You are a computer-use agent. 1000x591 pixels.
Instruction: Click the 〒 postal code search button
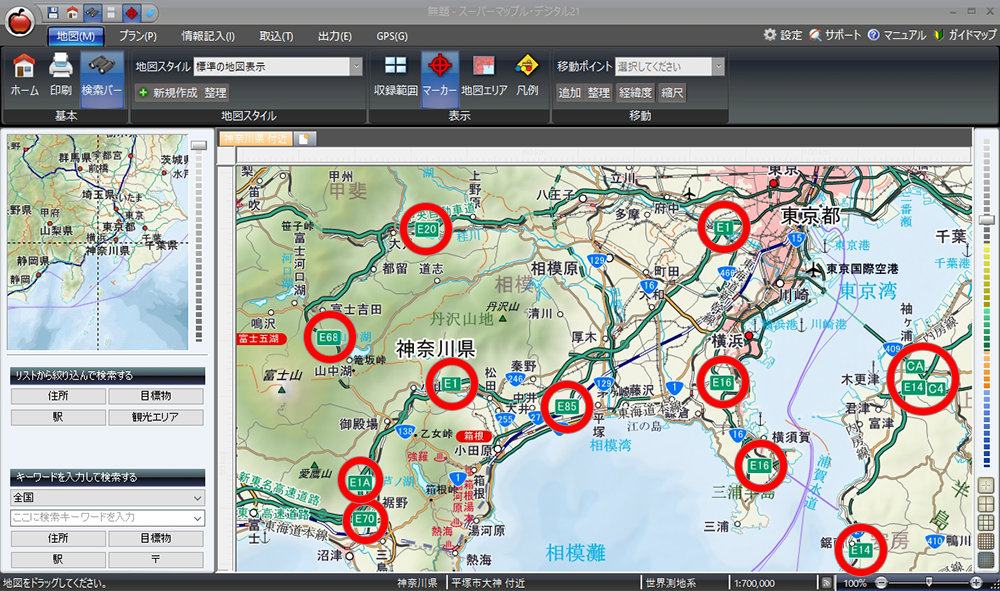click(x=156, y=559)
